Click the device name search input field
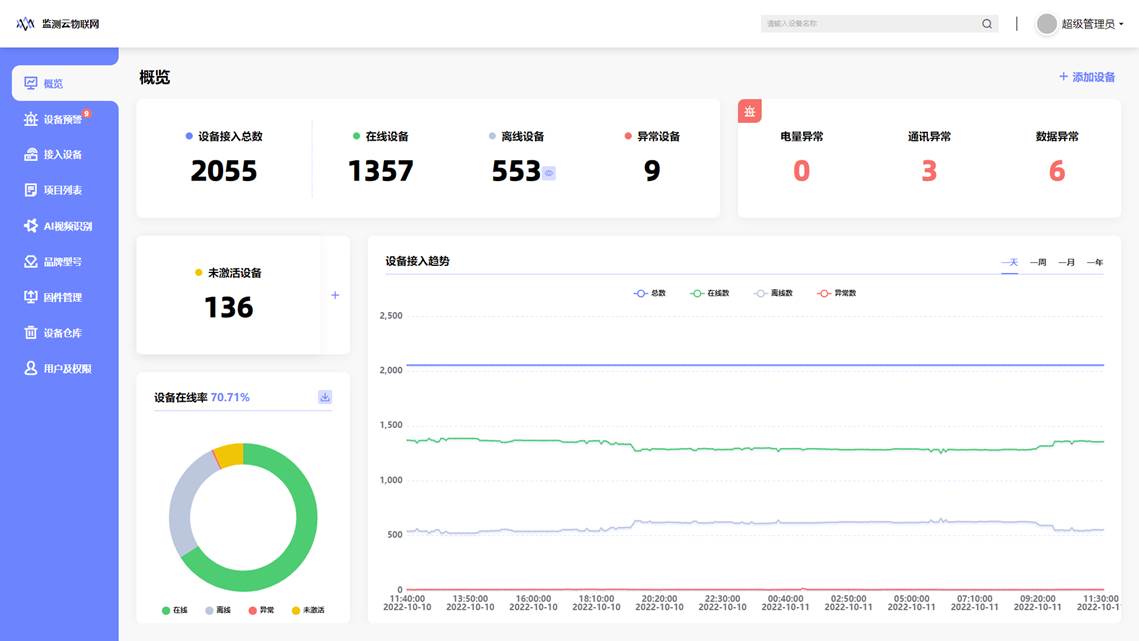This screenshot has width=1139, height=641. [x=868, y=24]
